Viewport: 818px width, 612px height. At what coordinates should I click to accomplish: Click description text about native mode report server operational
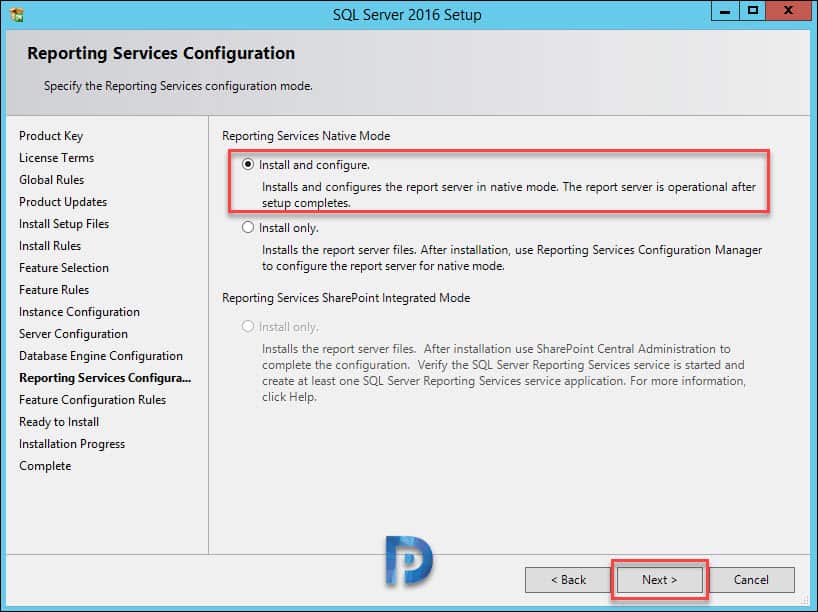pyautogui.click(x=509, y=195)
